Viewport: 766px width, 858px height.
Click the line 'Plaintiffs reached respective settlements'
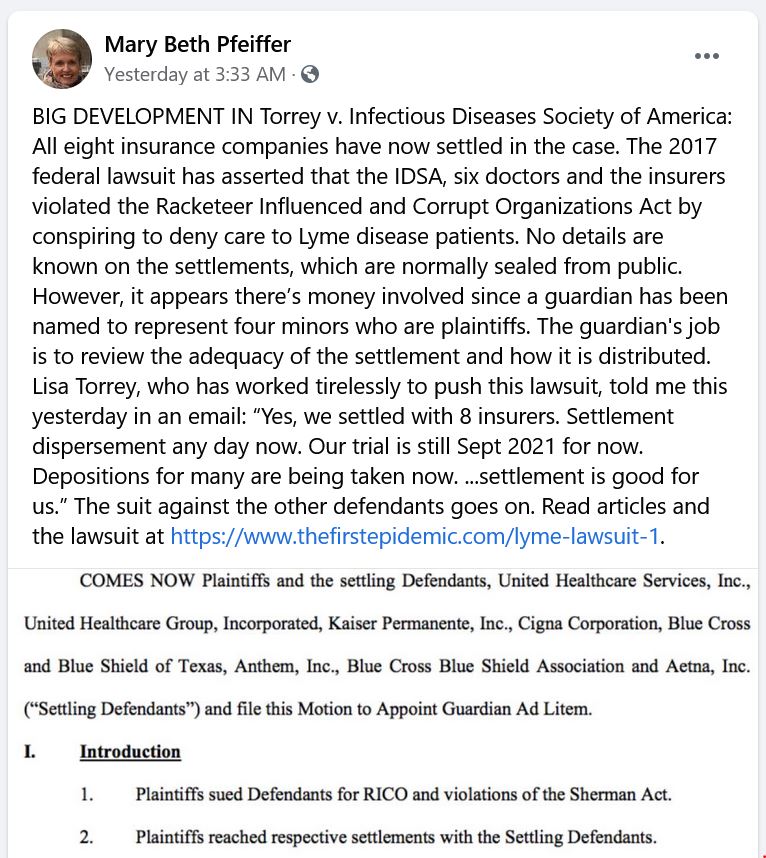tap(395, 837)
